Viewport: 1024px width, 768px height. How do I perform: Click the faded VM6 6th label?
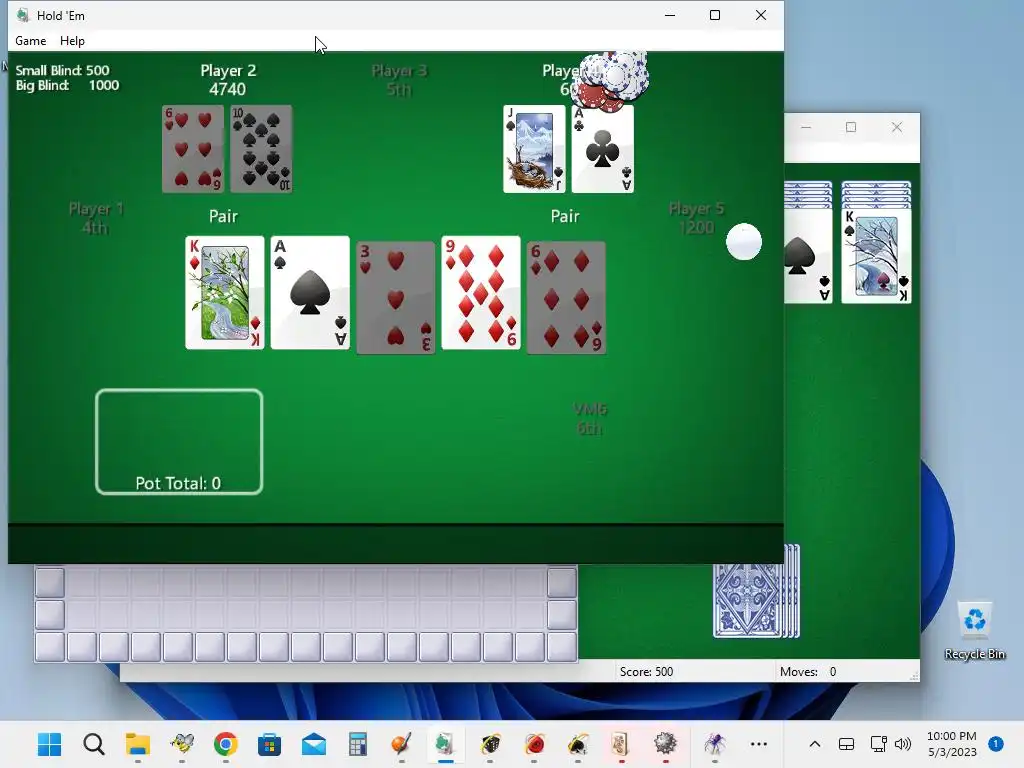[590, 419]
